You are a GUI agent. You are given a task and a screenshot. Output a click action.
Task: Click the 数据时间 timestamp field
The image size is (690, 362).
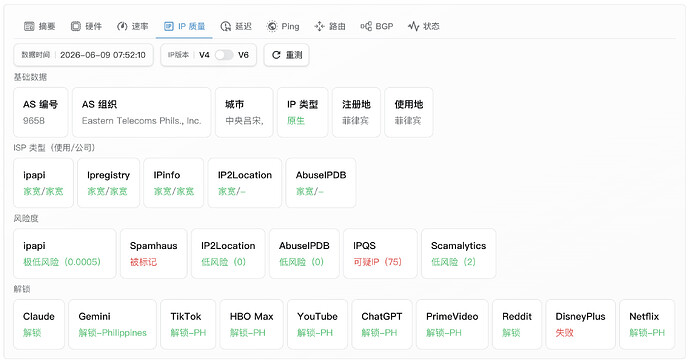click(84, 55)
